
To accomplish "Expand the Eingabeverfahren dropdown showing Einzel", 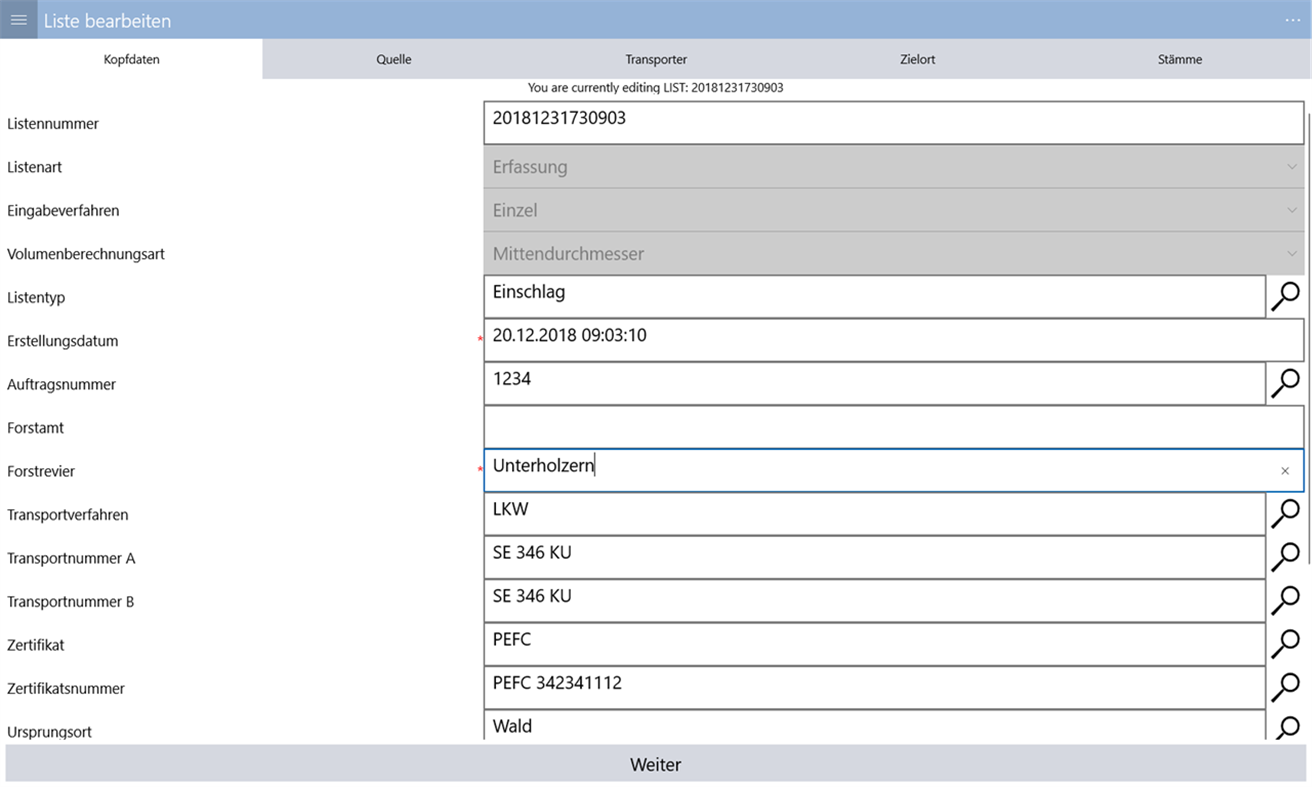I will click(x=1290, y=210).
